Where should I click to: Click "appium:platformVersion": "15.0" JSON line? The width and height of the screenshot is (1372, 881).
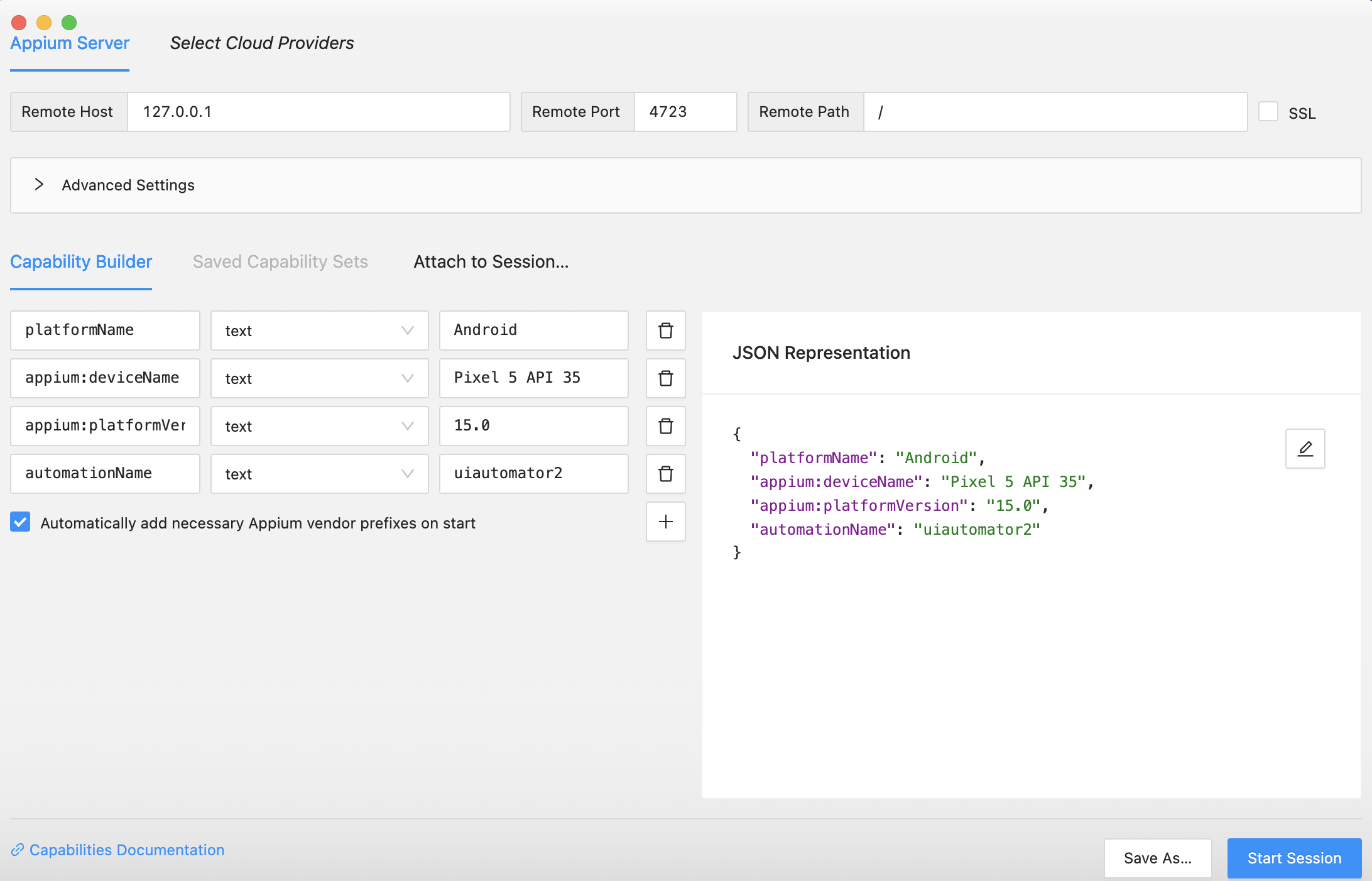coord(900,506)
